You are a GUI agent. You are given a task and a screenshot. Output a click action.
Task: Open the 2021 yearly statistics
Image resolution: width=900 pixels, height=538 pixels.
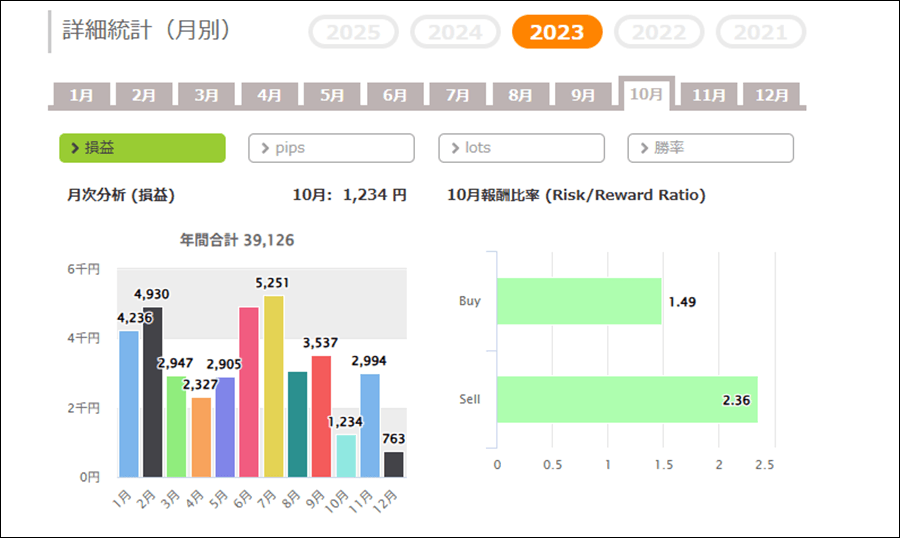(x=761, y=32)
